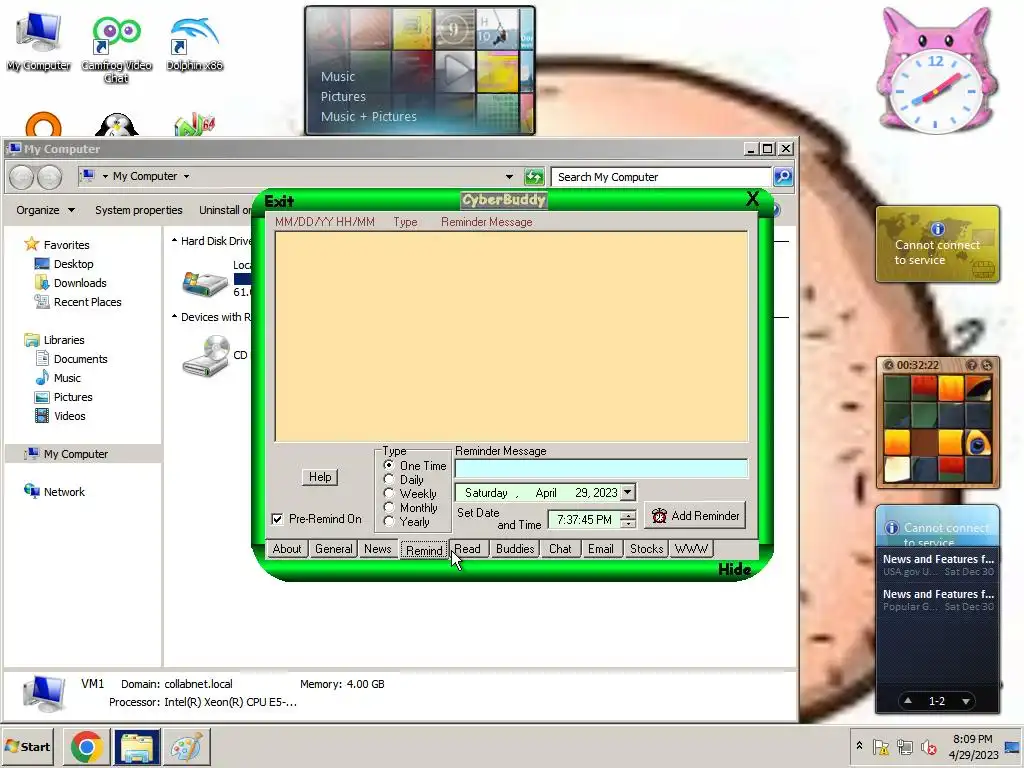1024x768 pixels.
Task: Click the Add Reminder button
Action: pos(695,516)
